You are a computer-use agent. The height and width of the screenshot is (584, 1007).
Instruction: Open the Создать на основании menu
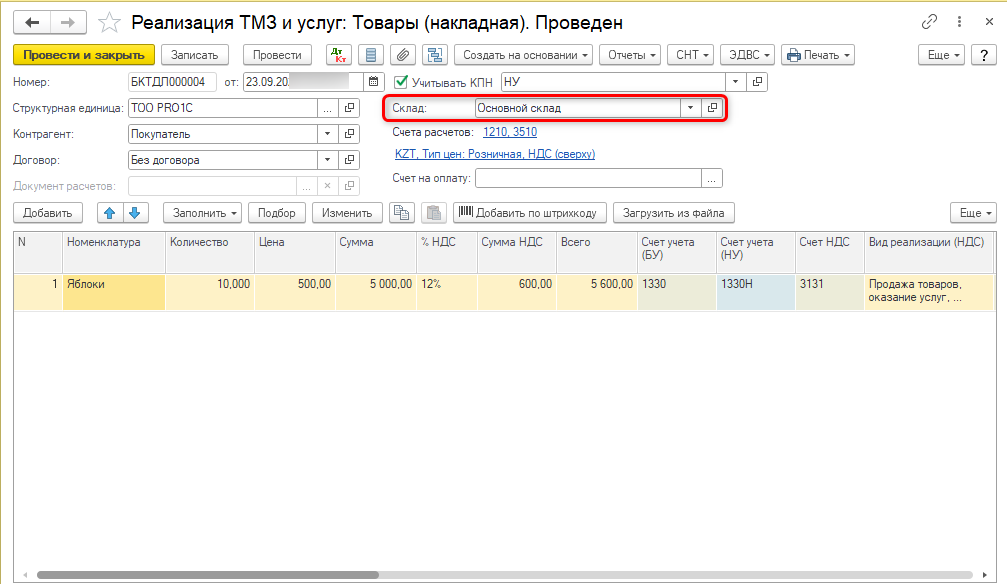pyautogui.click(x=523, y=55)
